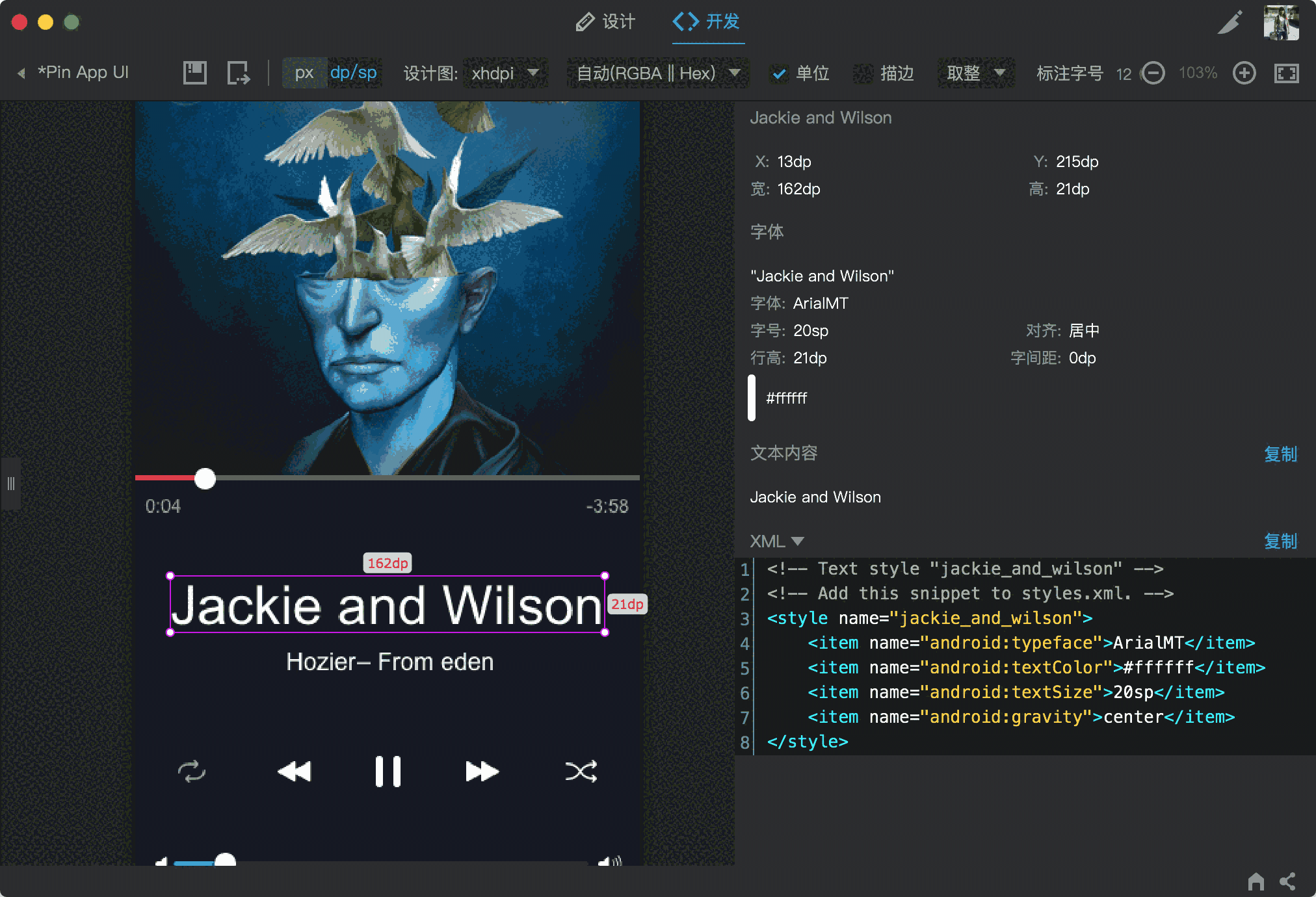Click the #ffffff white color swatch

point(752,398)
